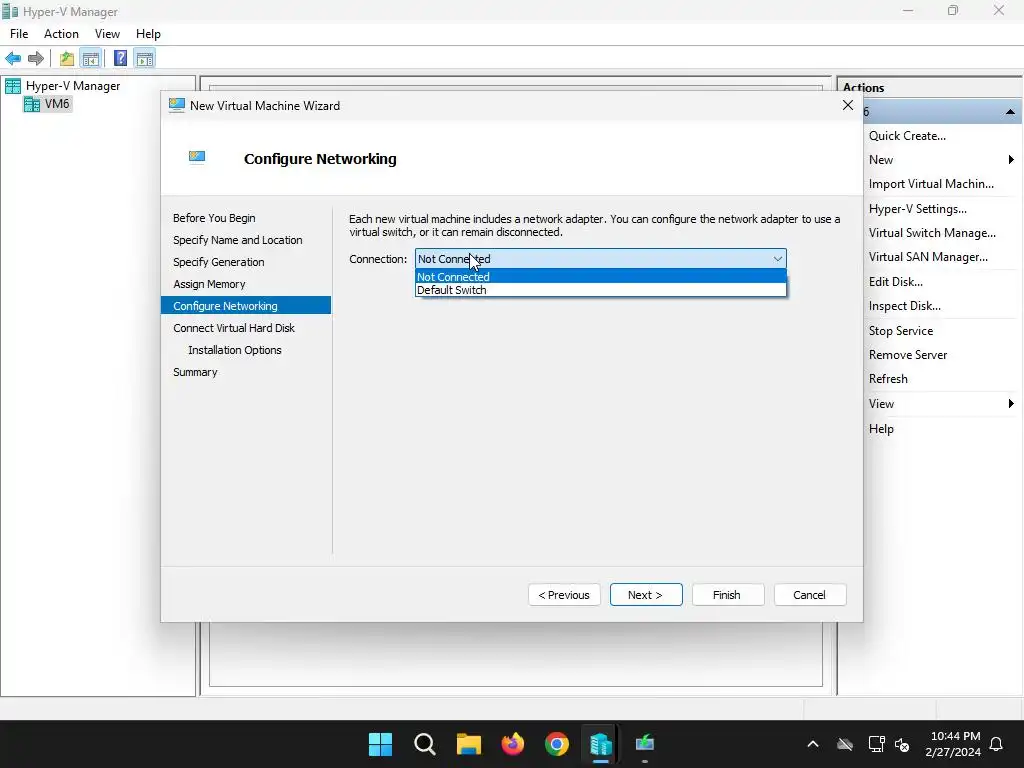Launch Firefox from taskbar
Image resolution: width=1024 pixels, height=768 pixels.
point(513,744)
